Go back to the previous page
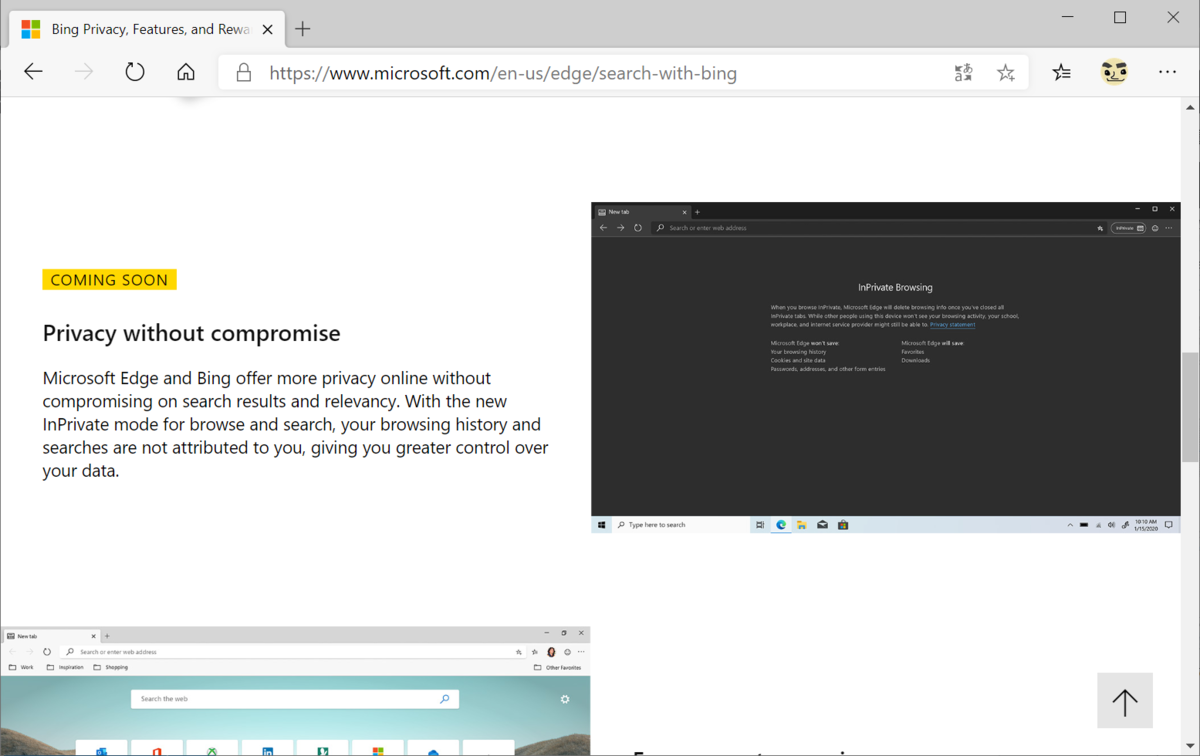 34,72
